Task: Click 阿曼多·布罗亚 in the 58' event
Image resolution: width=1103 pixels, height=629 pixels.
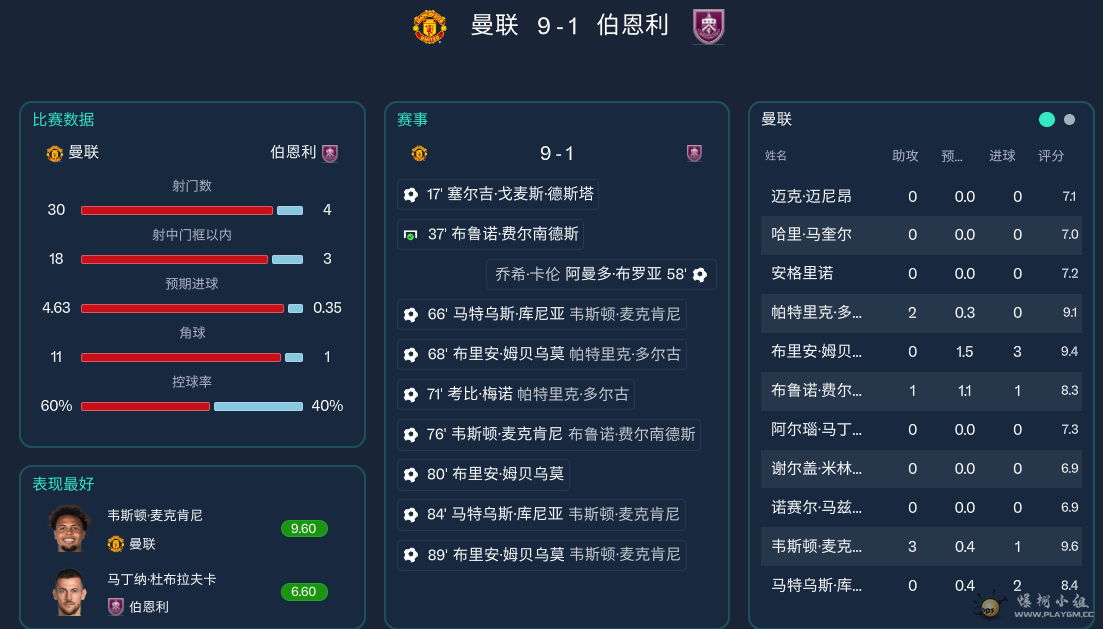Action: pos(614,272)
